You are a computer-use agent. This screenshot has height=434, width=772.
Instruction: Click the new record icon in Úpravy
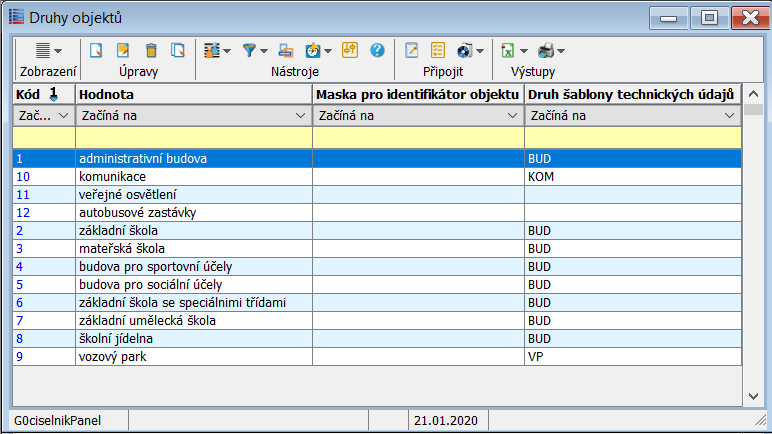tap(97, 50)
